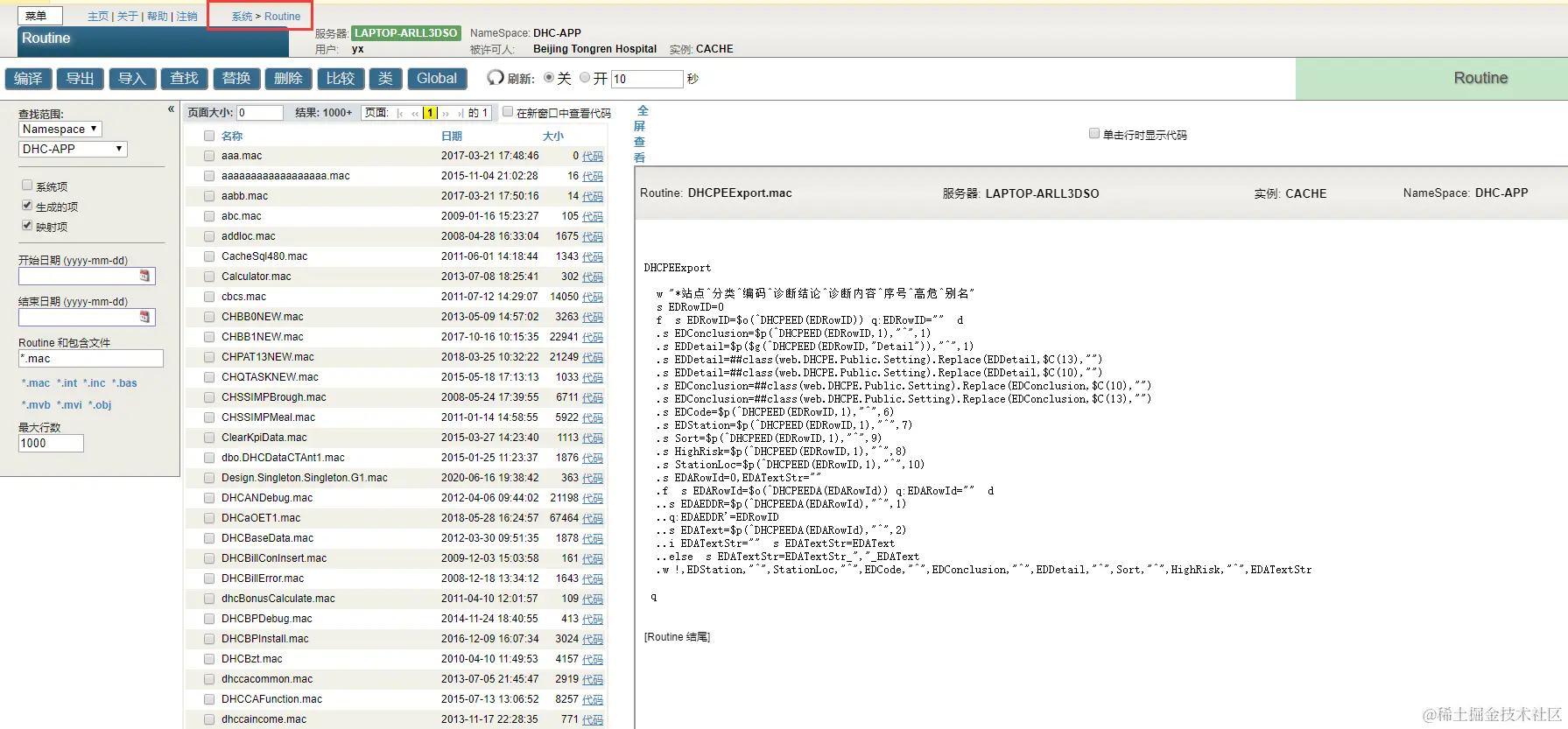This screenshot has height=729, width=1568.
Task: Focus the 最大行数 max rows field
Action: click(x=51, y=443)
